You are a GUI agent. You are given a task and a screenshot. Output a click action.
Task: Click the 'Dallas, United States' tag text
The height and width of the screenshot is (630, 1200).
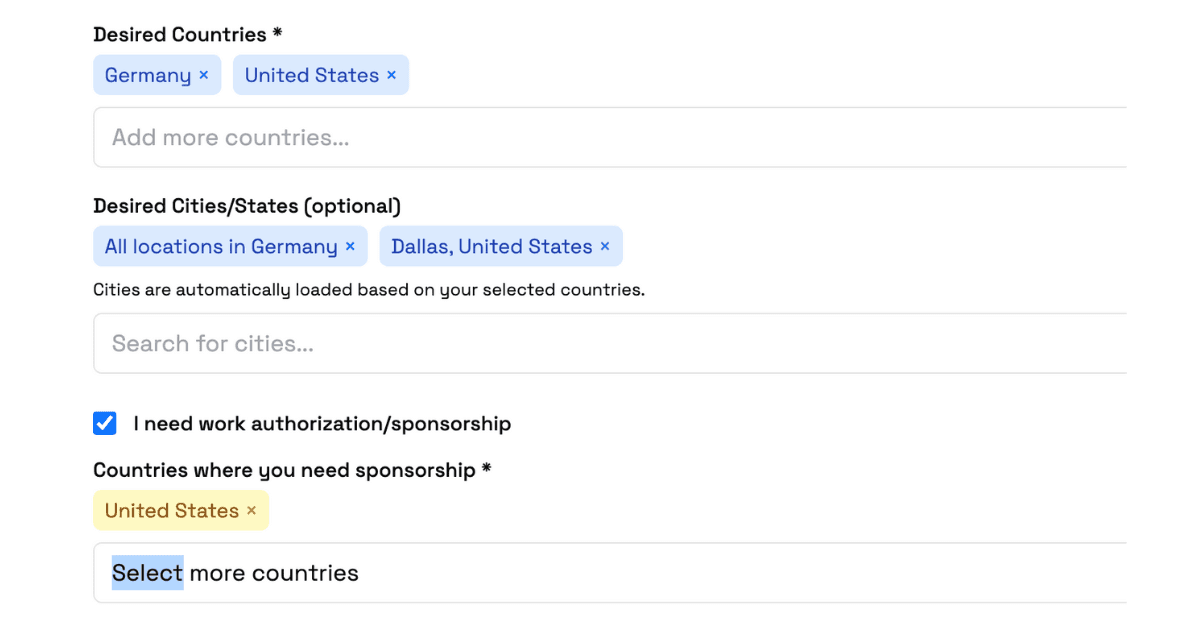[x=492, y=247]
